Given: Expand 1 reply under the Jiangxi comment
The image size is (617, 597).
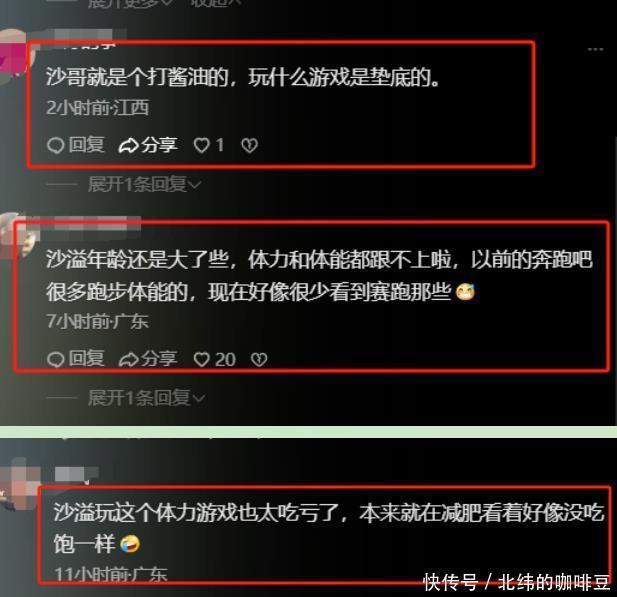Looking at the screenshot, I should 144,184.
